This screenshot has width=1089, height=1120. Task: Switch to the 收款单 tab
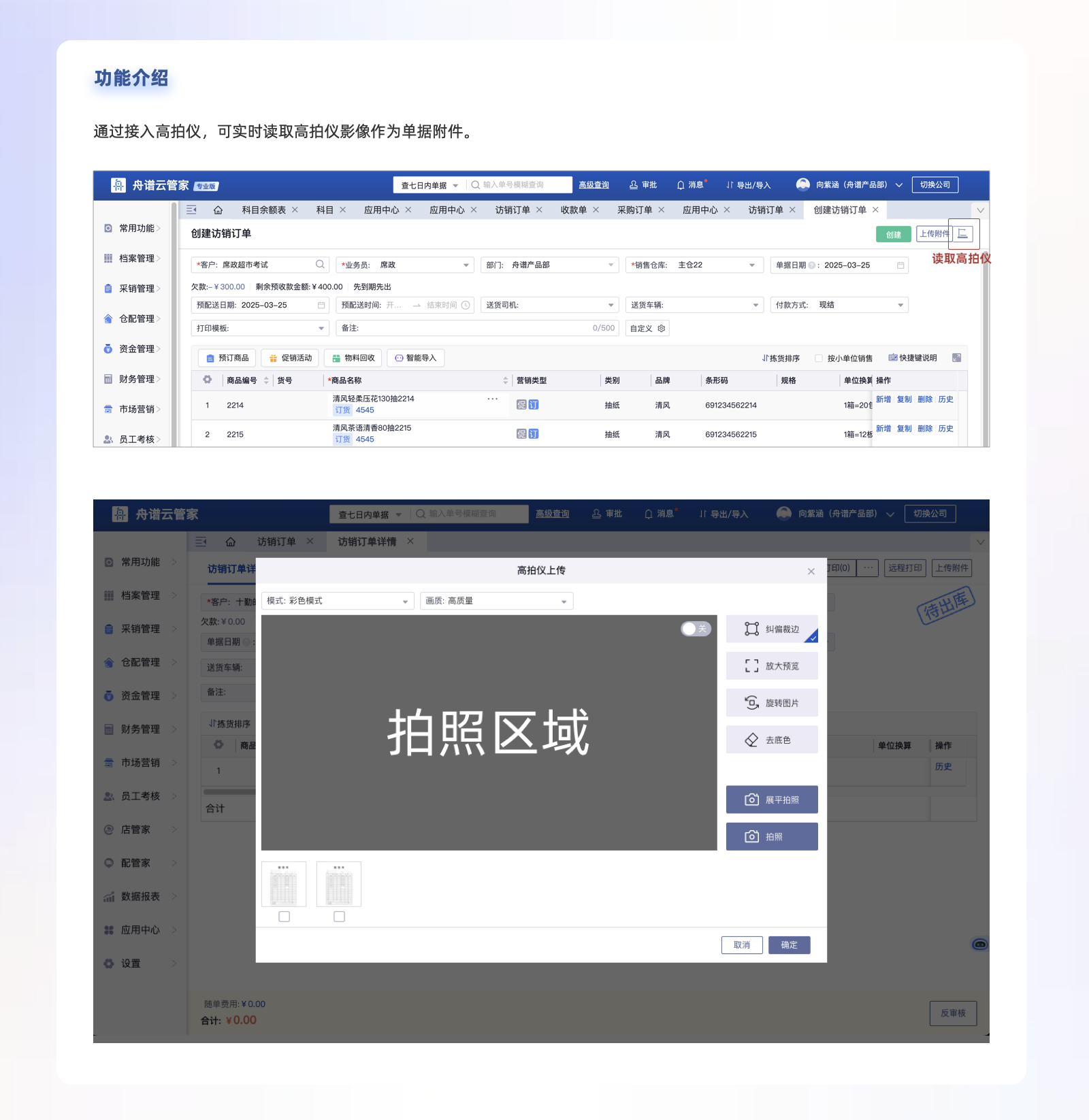click(574, 210)
